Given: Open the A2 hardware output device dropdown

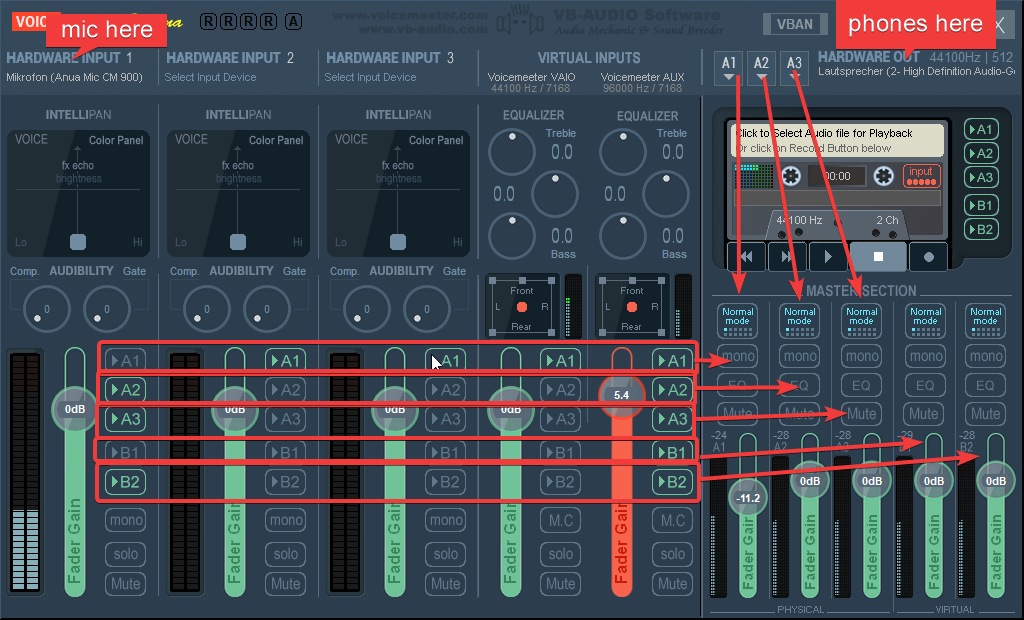Looking at the screenshot, I should [762, 68].
